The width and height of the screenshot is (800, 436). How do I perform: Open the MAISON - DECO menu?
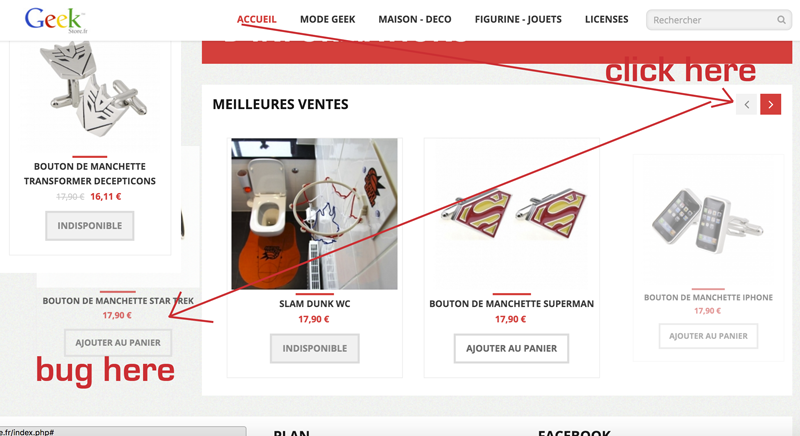415,19
